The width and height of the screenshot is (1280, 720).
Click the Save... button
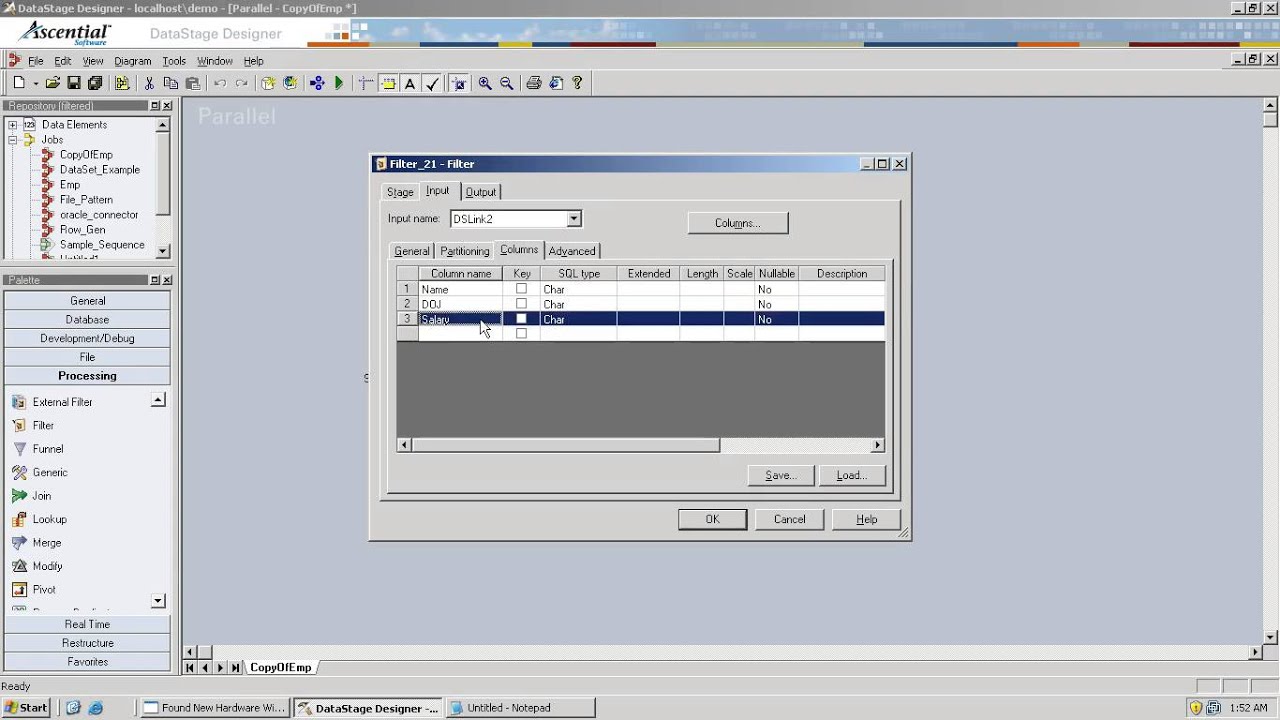781,475
